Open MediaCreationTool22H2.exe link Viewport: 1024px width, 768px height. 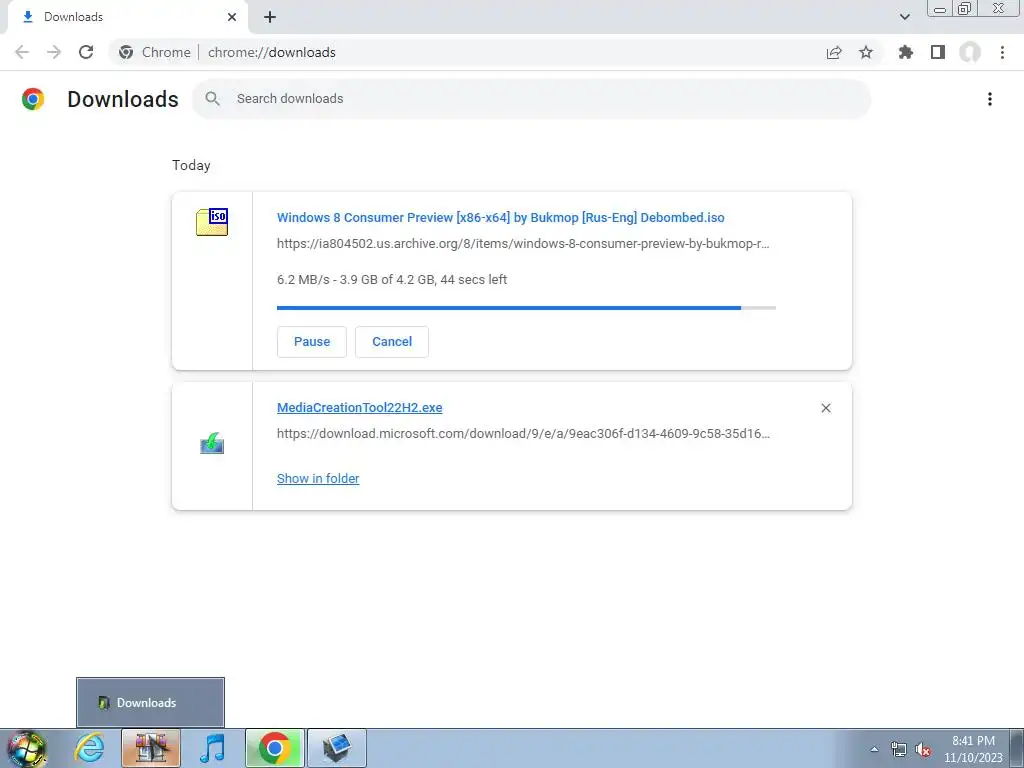pyautogui.click(x=359, y=408)
